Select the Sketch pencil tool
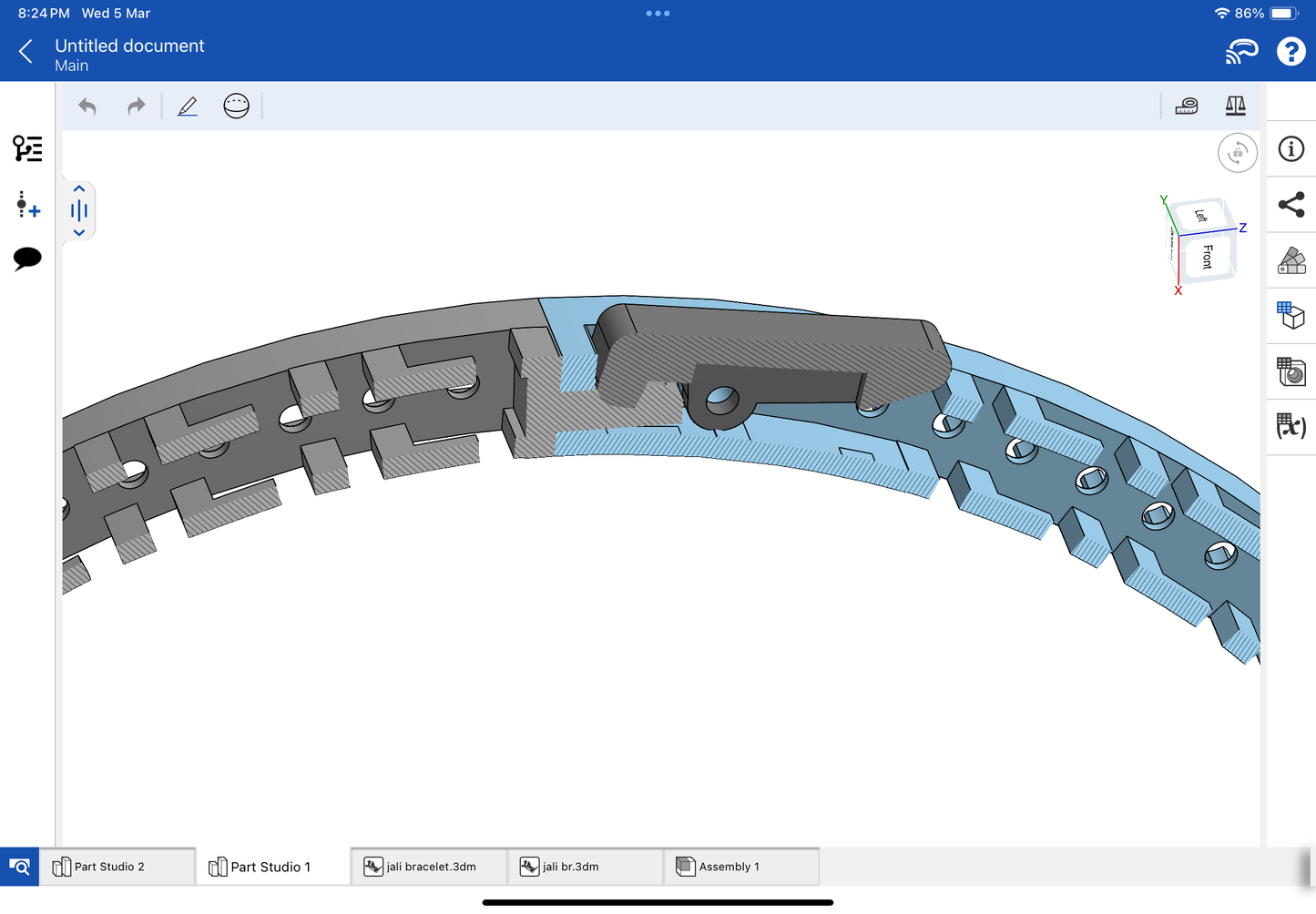The height and width of the screenshot is (914, 1316). 188,107
